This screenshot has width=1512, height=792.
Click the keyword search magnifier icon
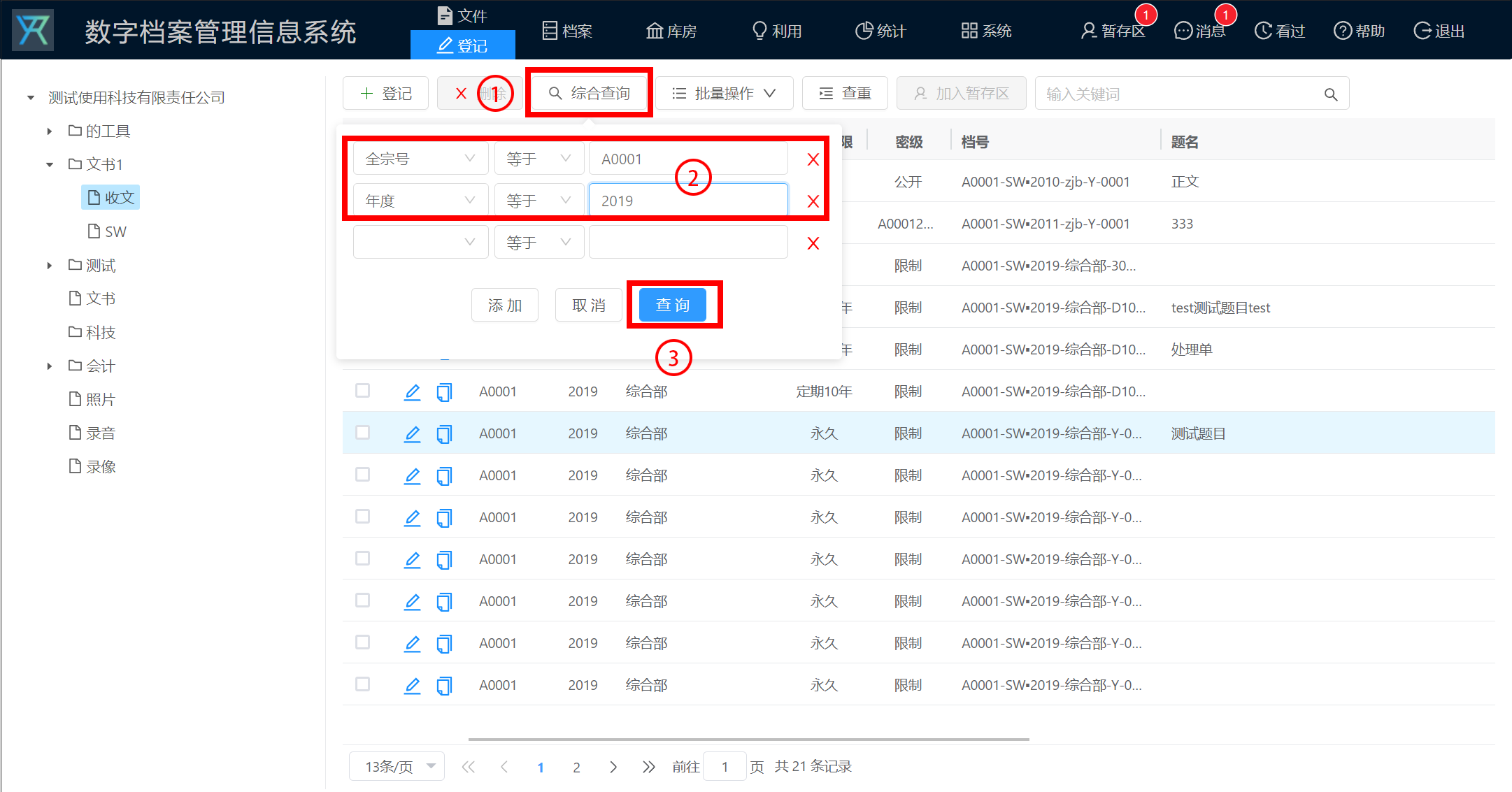point(1331,94)
